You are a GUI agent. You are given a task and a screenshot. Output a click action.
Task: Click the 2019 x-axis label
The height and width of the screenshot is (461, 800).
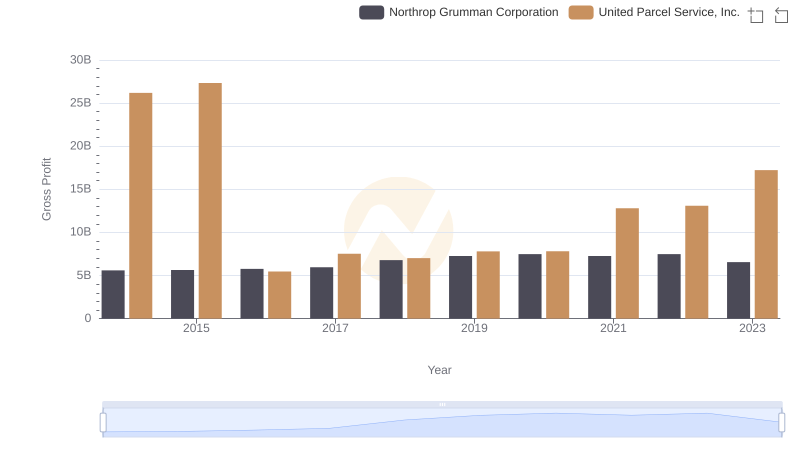tap(474, 328)
